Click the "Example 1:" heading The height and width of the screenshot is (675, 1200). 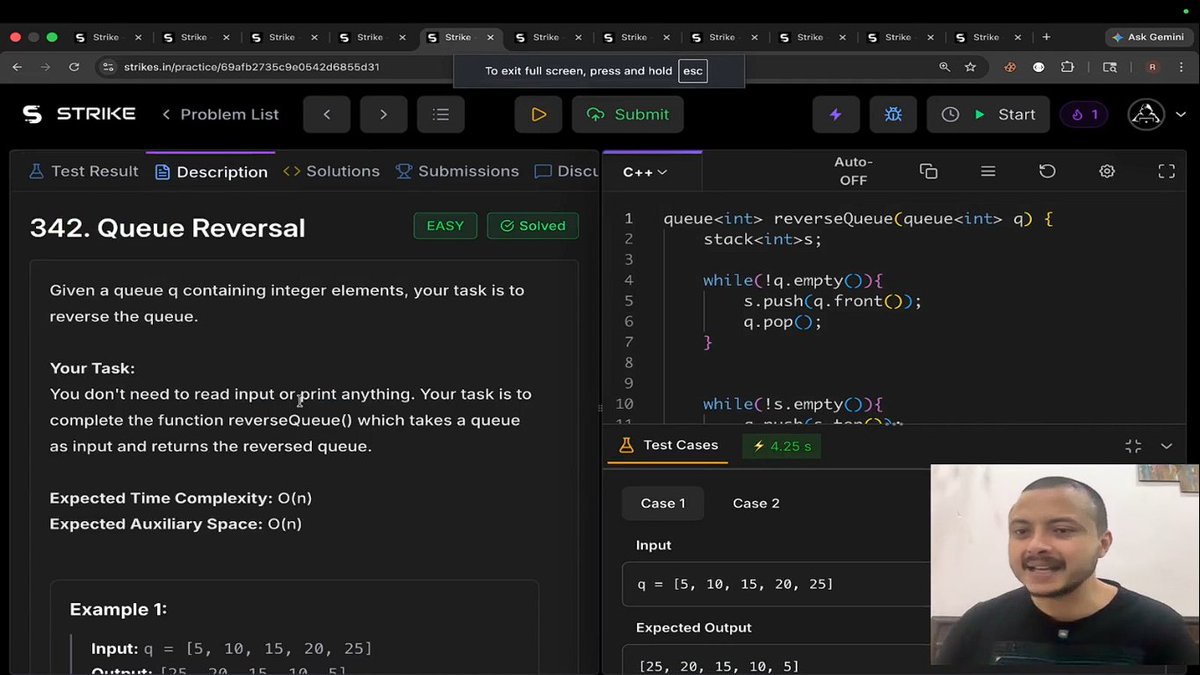coord(118,609)
